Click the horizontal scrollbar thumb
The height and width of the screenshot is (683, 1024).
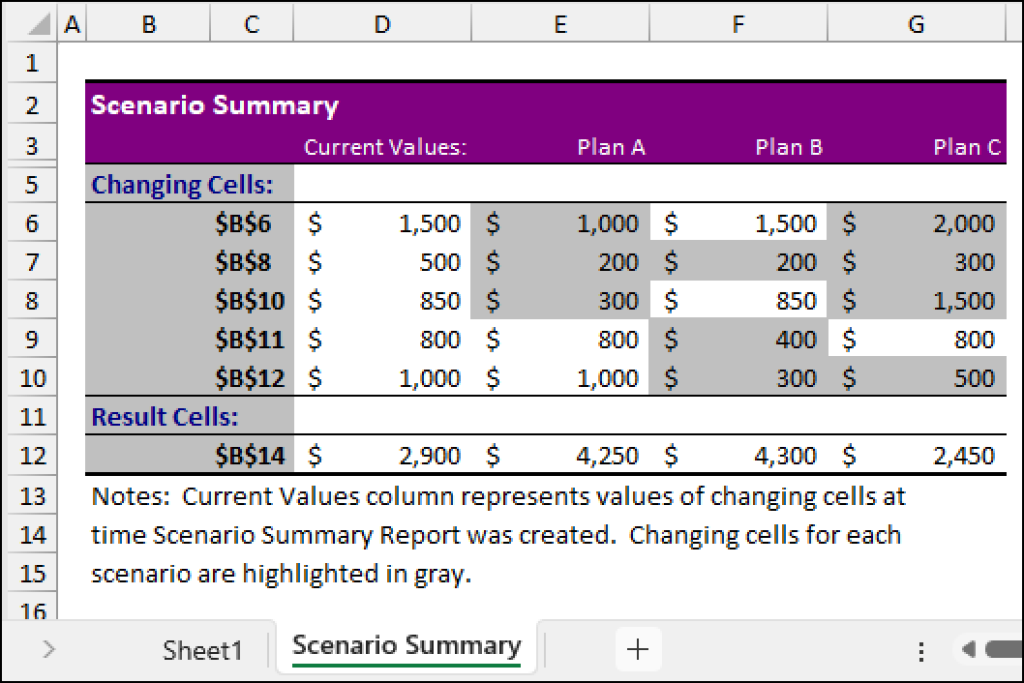pyautogui.click(x=1004, y=649)
